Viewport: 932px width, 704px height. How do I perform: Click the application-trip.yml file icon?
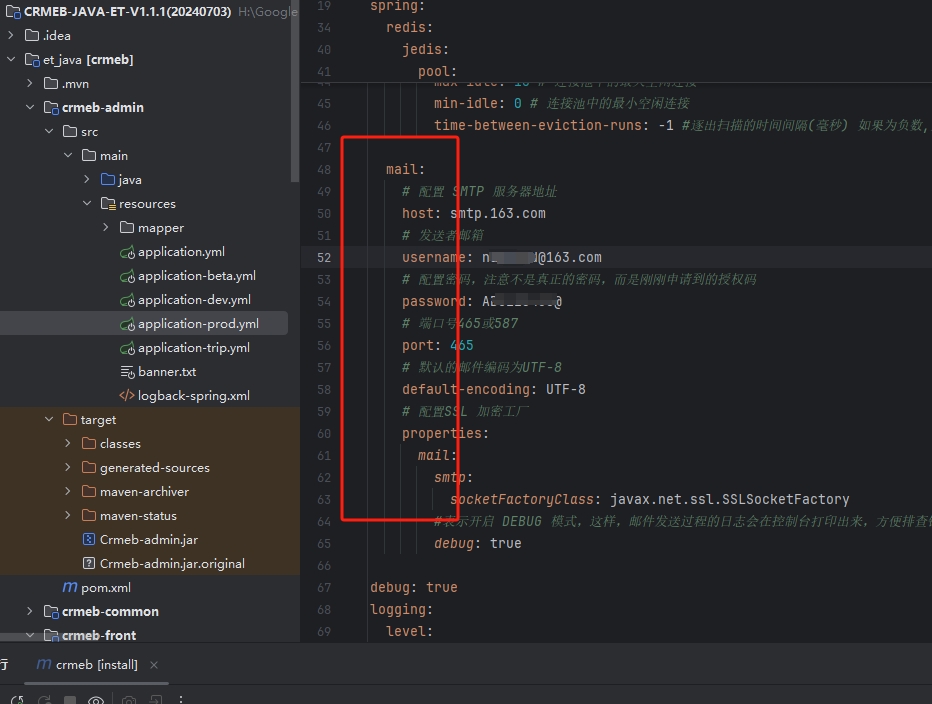click(127, 348)
